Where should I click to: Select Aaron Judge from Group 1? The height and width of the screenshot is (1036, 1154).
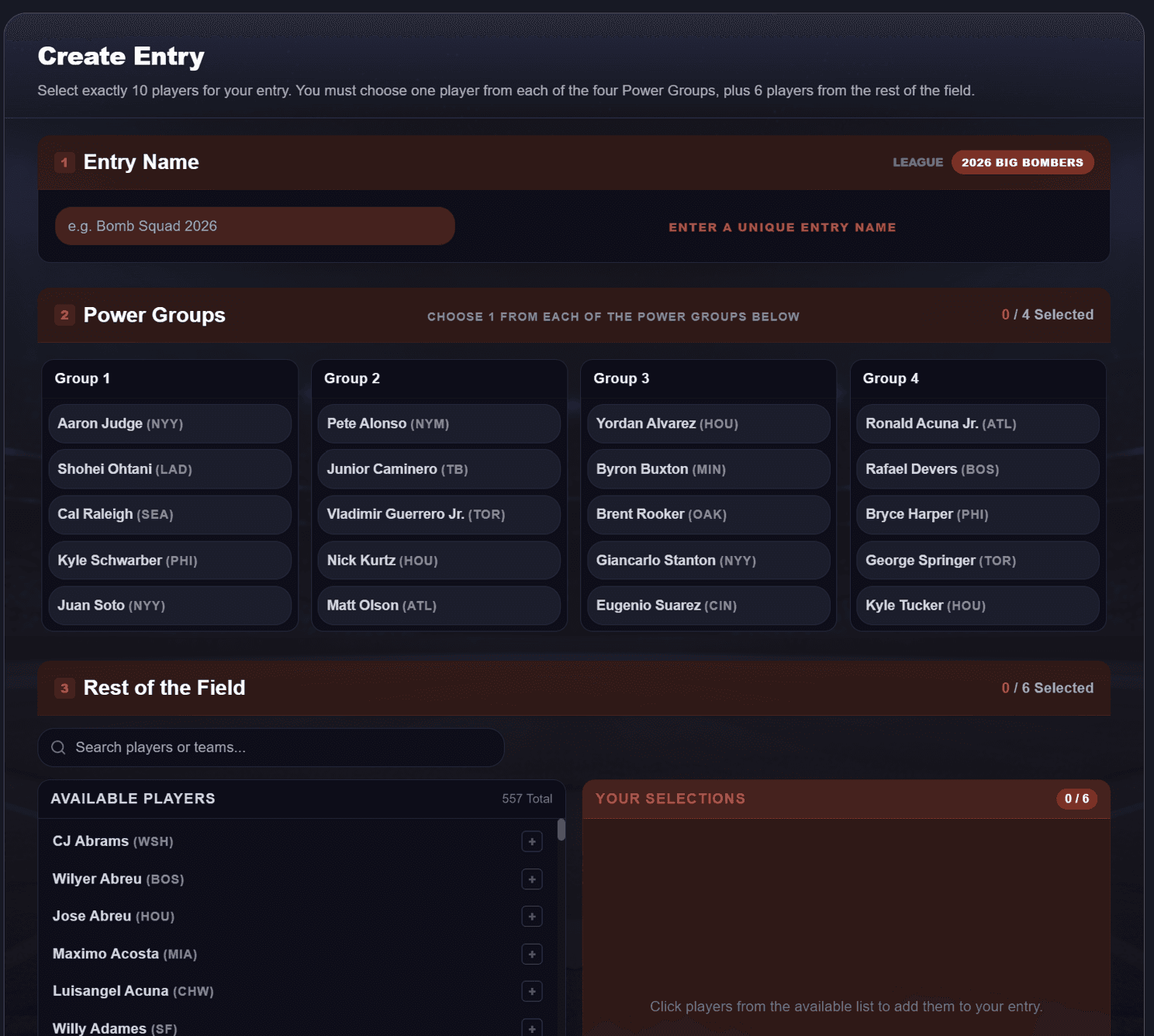coord(170,423)
